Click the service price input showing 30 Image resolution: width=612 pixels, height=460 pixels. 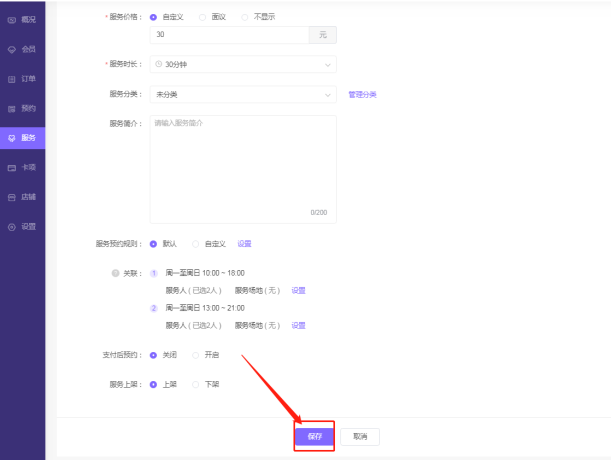pos(230,35)
